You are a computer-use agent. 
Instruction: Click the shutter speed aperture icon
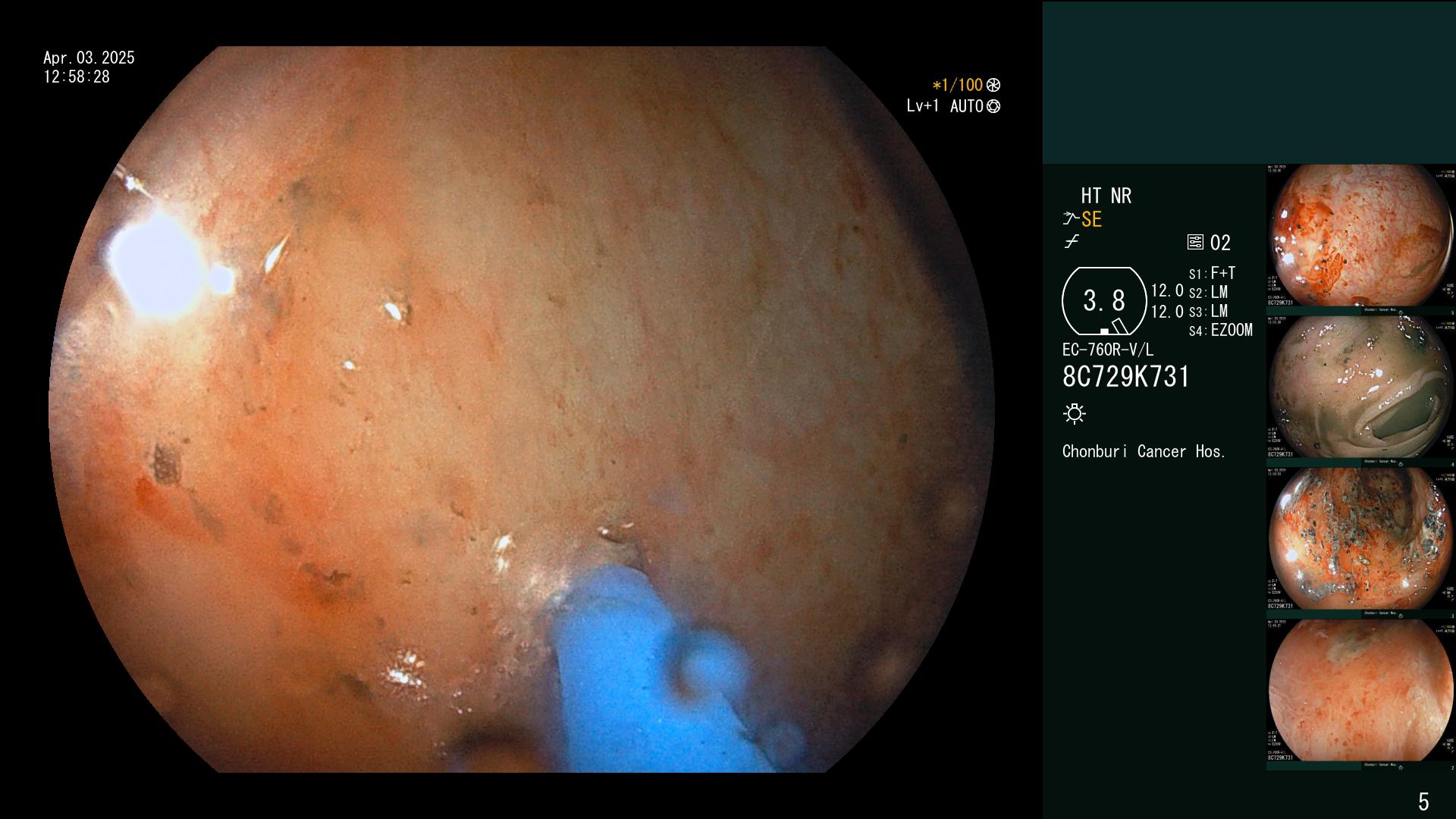pos(993,86)
